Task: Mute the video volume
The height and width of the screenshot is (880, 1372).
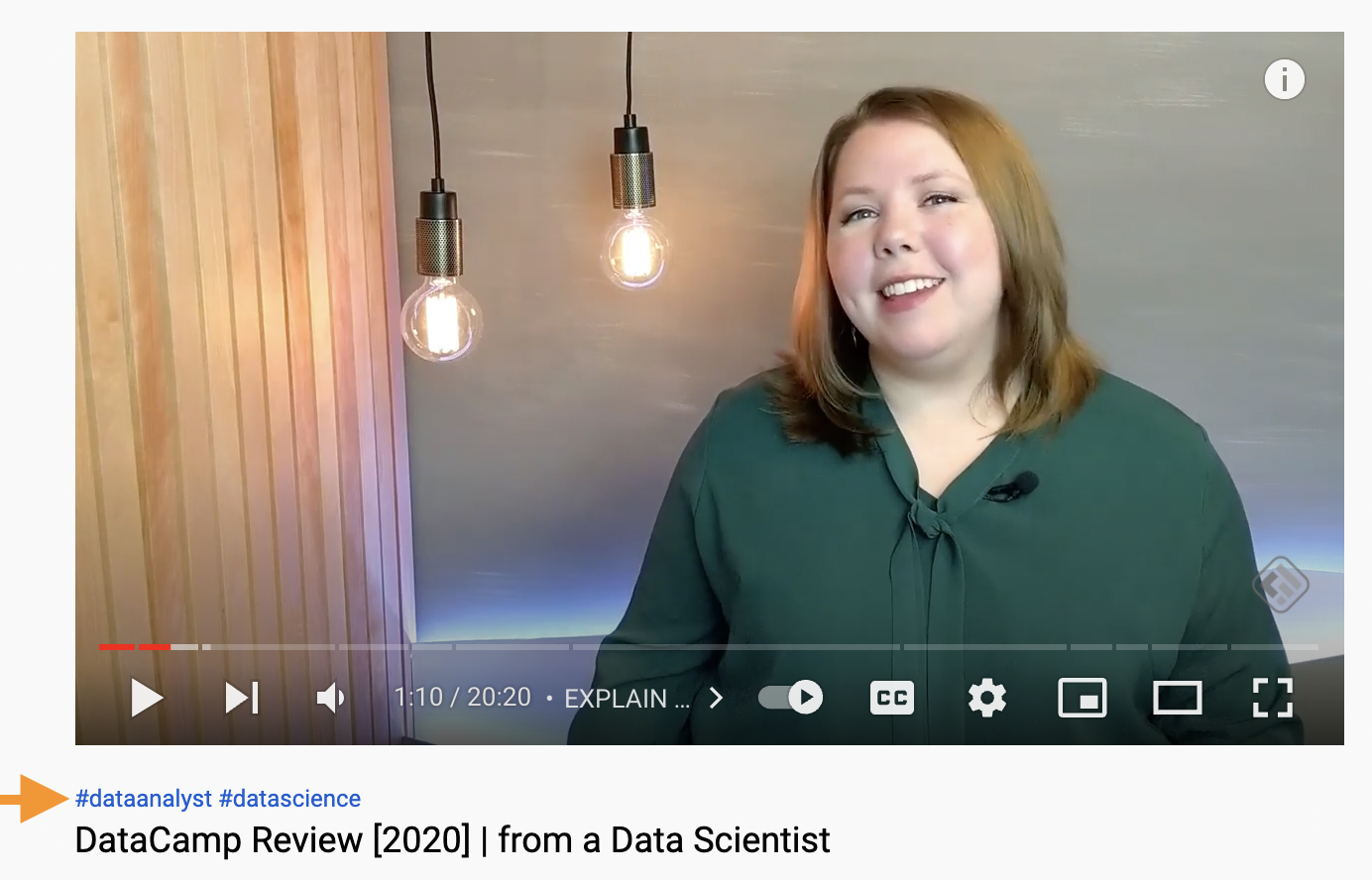Action: pyautogui.click(x=330, y=699)
